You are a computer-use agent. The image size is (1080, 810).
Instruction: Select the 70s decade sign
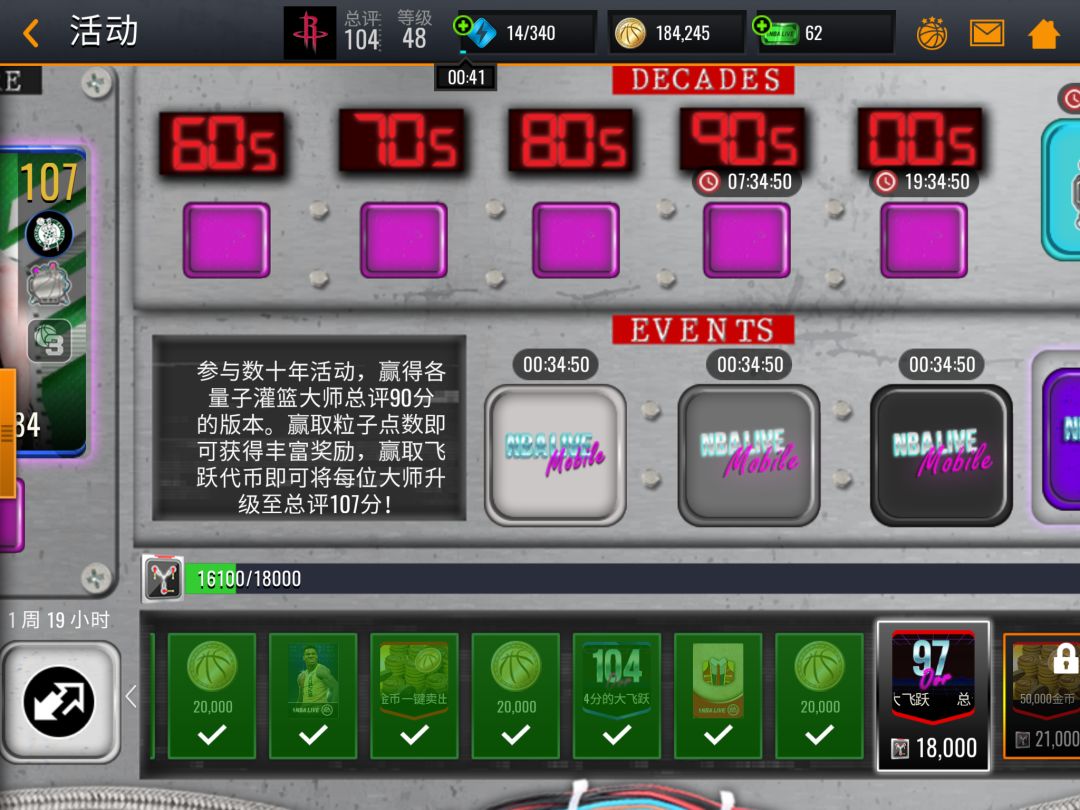coord(402,141)
